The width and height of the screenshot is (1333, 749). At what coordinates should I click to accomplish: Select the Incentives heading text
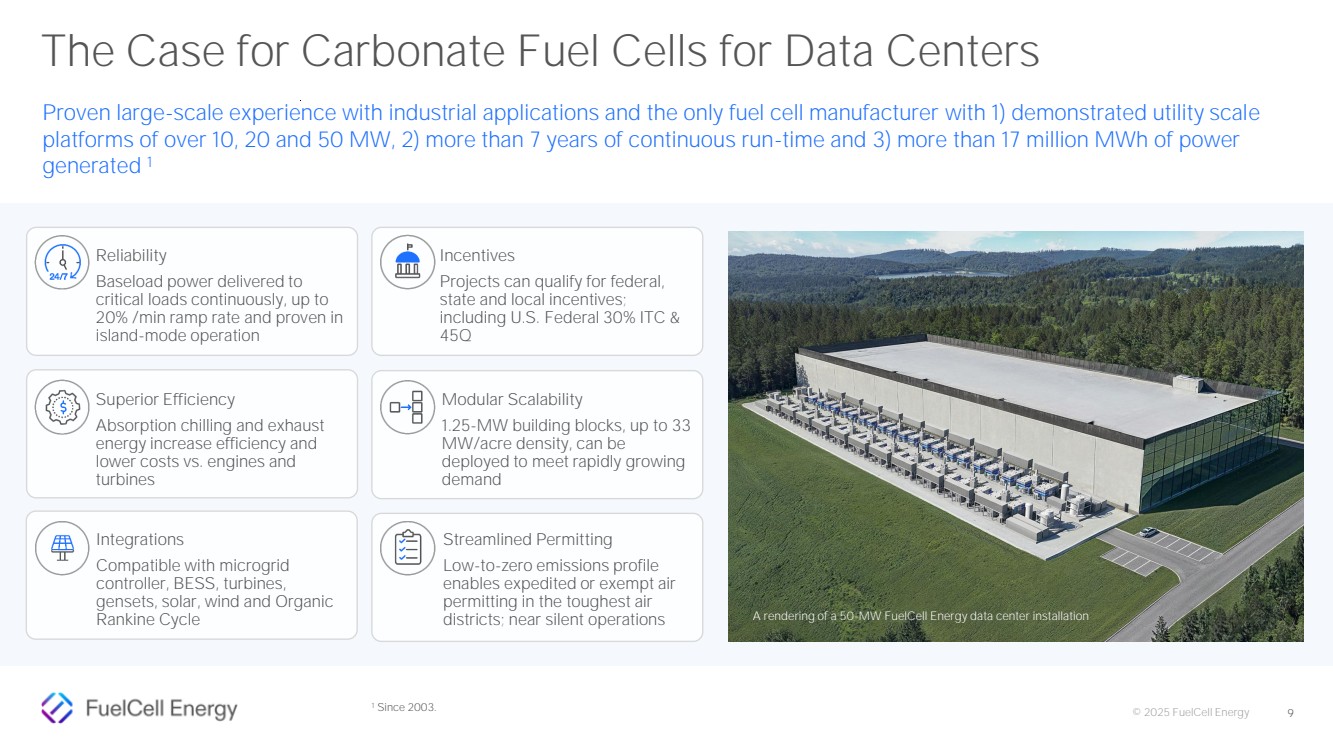coord(477,256)
